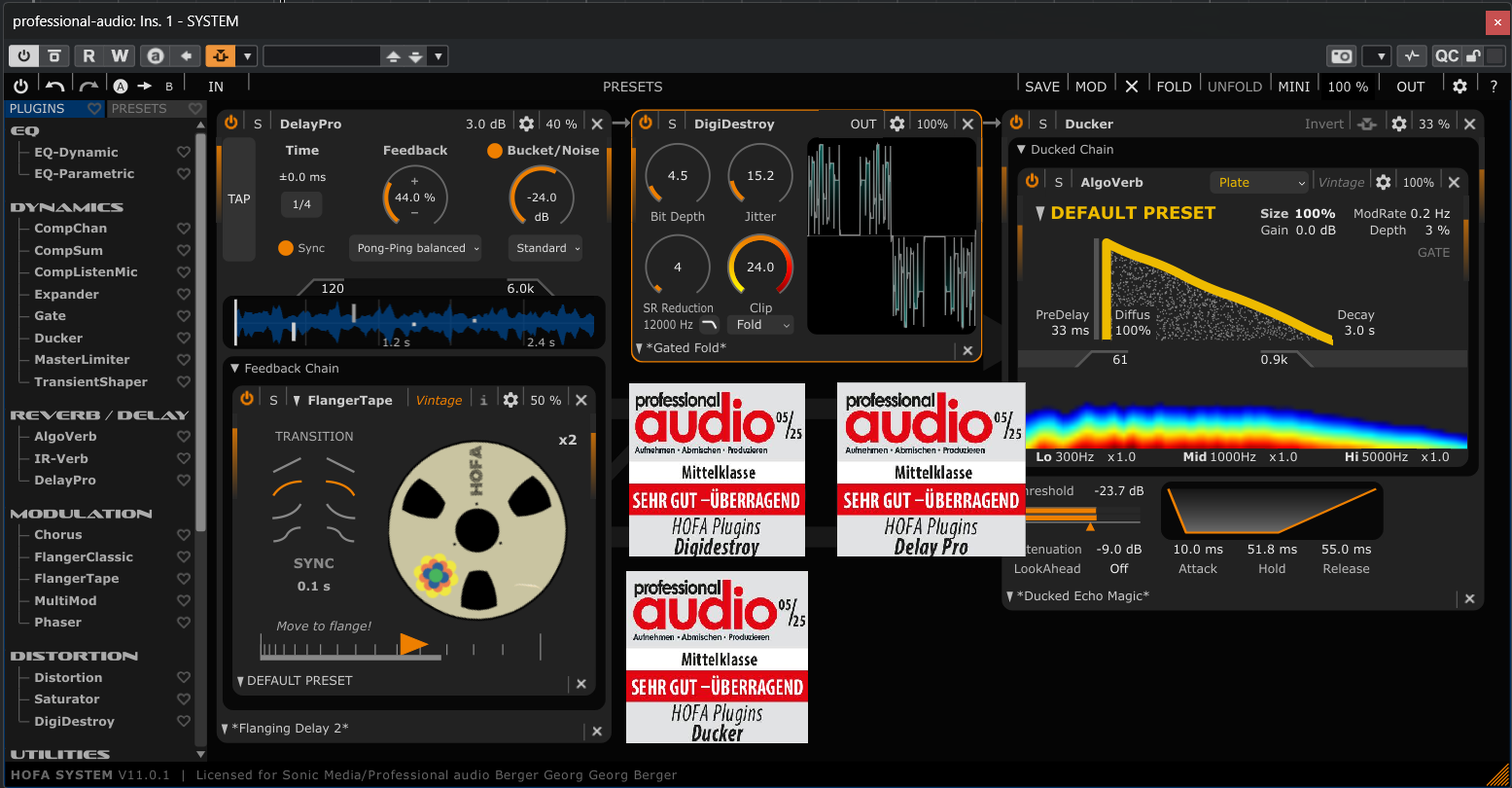Click the snapshot camera icon in the toolbar
Image resolution: width=1512 pixels, height=788 pixels.
1341,55
